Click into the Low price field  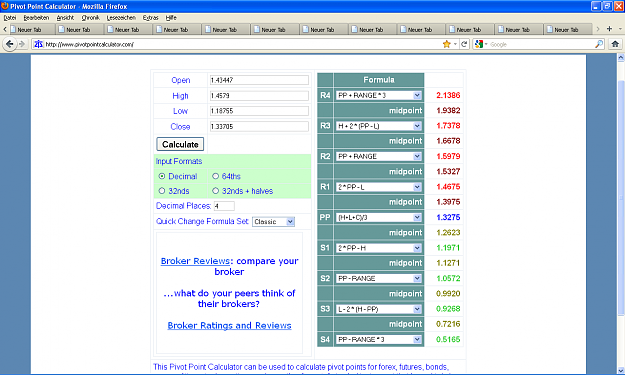click(259, 111)
